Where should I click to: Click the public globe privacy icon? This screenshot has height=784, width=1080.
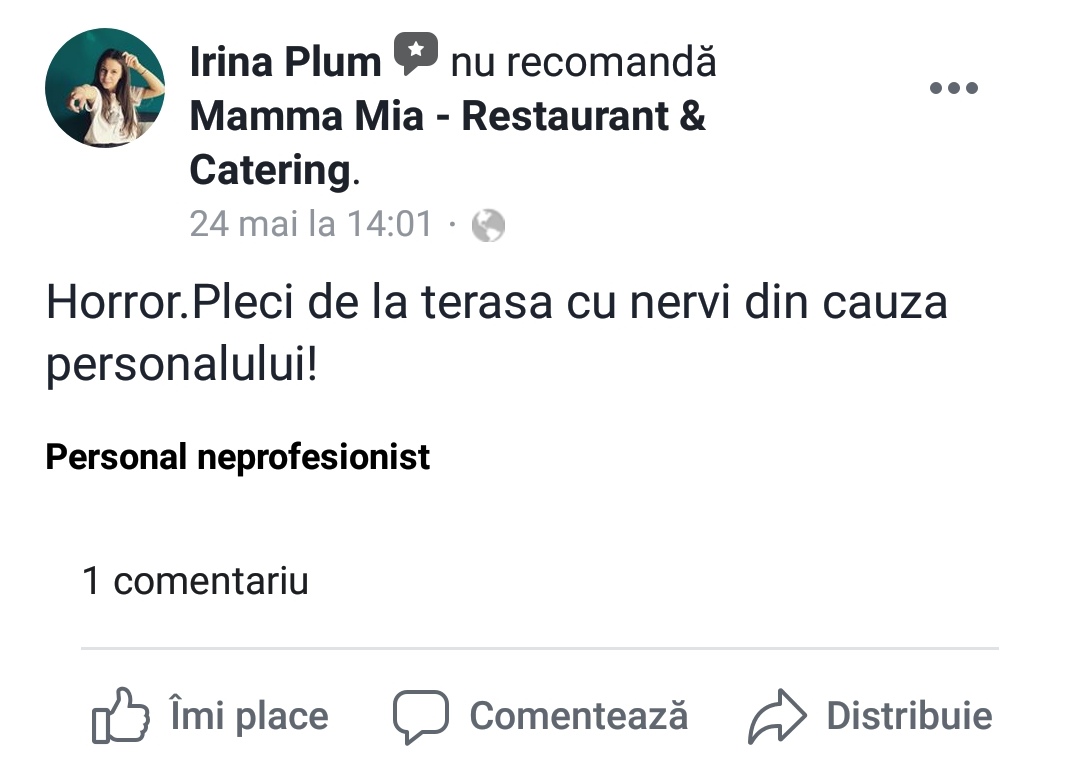(x=488, y=226)
